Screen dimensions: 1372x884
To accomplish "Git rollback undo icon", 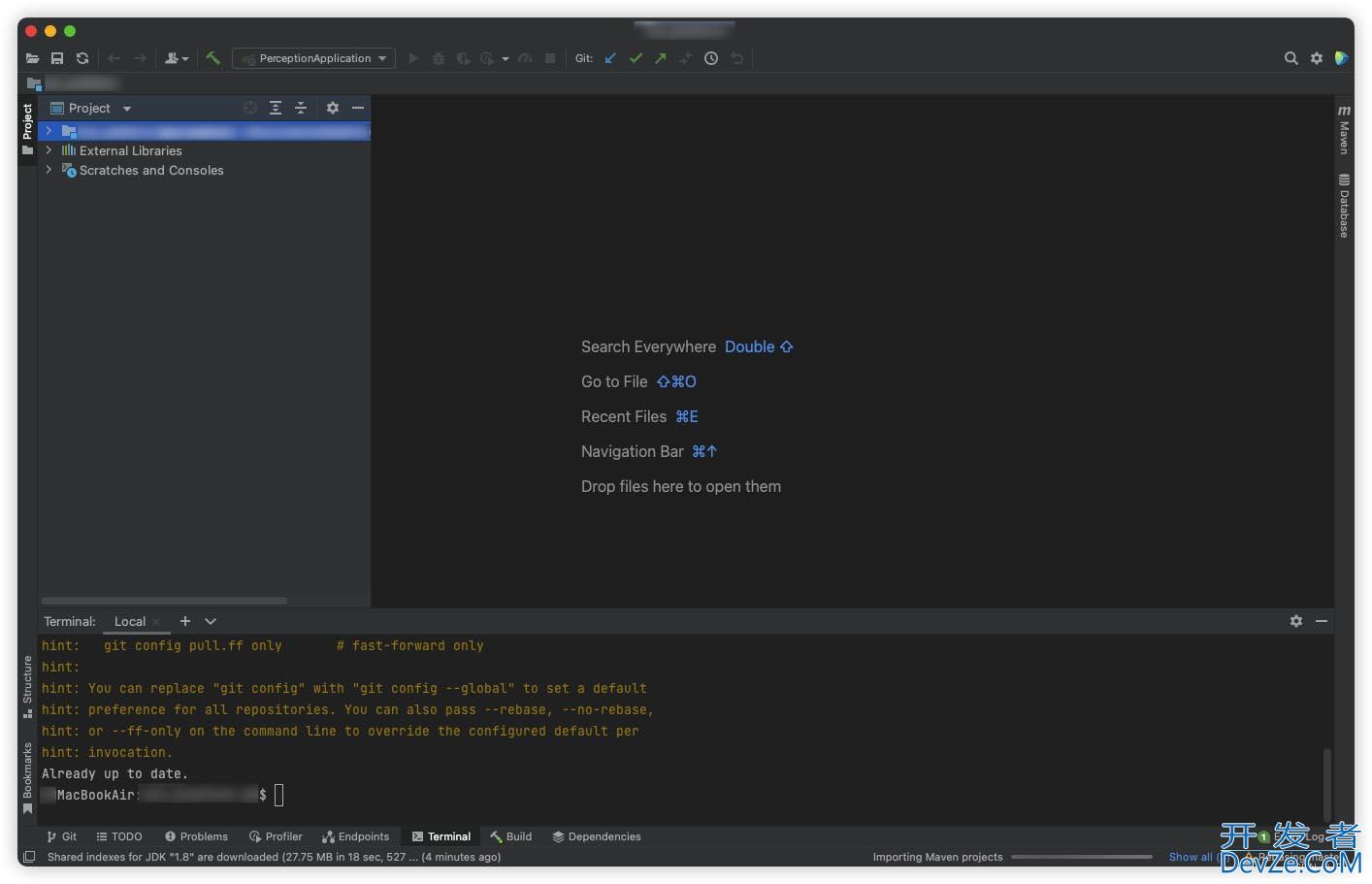I will 737,58.
